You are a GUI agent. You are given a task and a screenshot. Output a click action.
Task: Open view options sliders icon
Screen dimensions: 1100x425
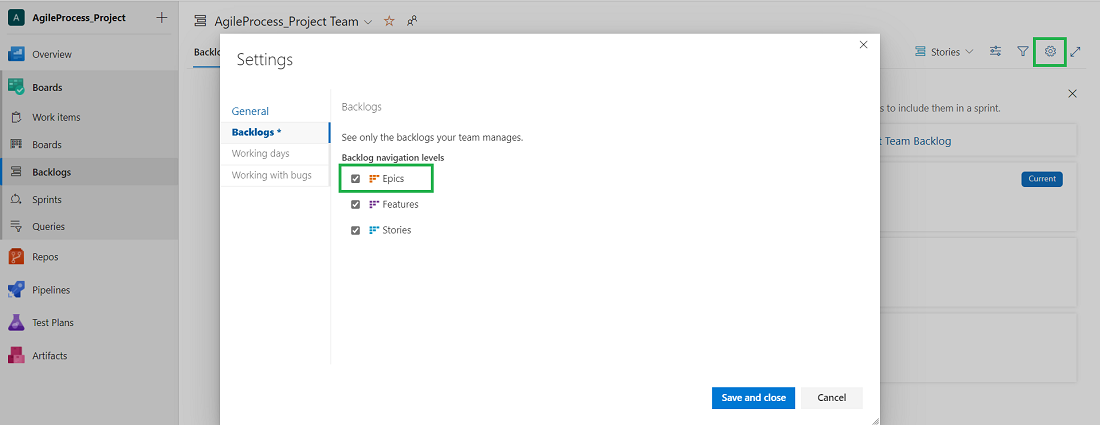click(x=995, y=51)
